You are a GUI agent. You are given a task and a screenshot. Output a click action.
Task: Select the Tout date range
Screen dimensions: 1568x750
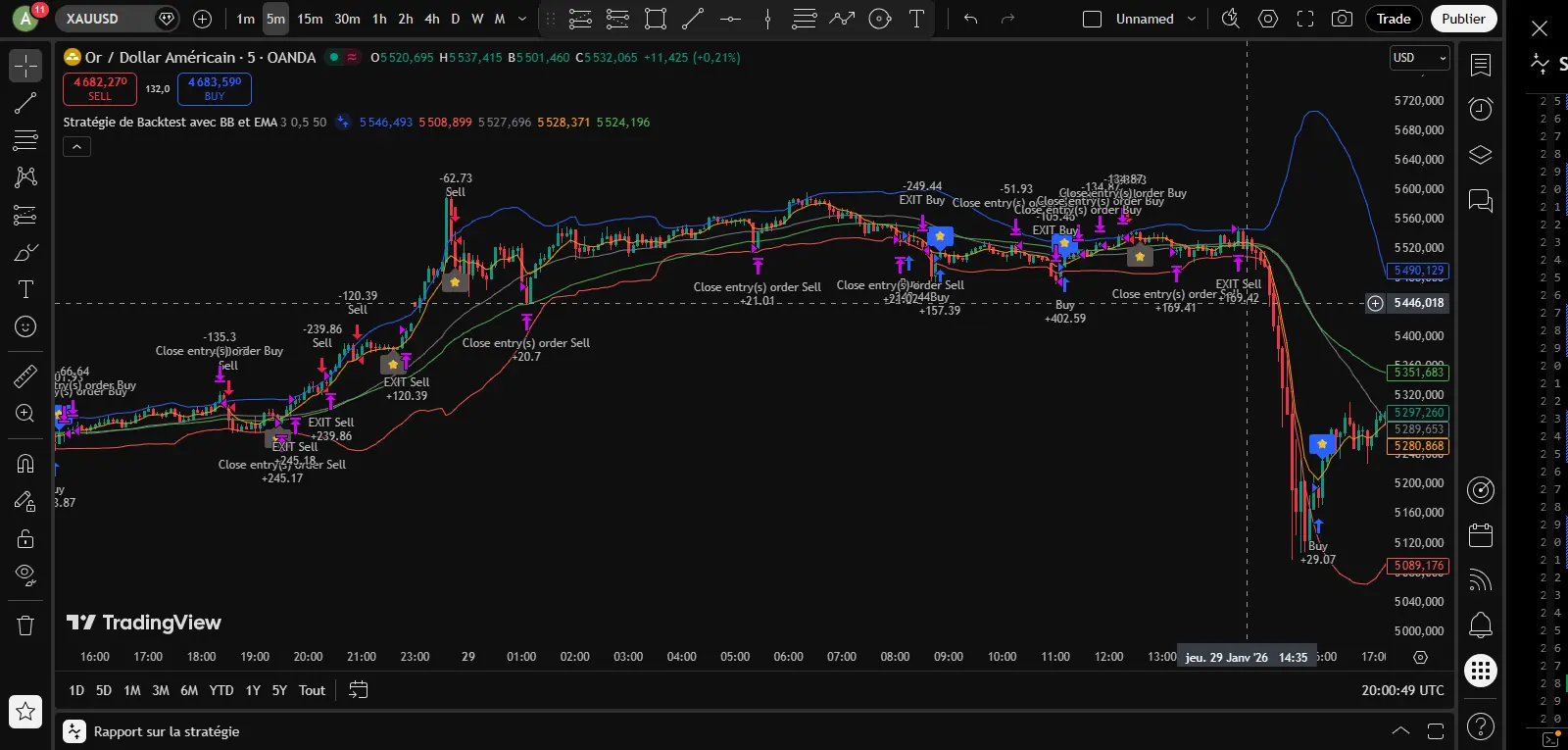click(312, 690)
